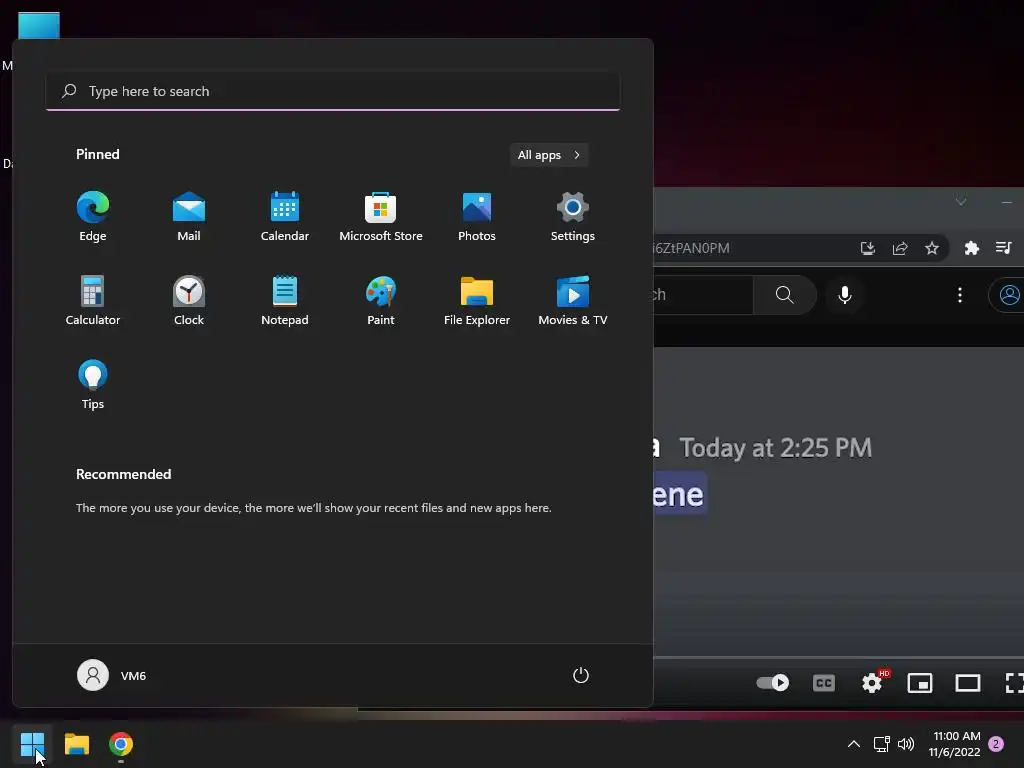Click the Windows Start button on taskbar

pyautogui.click(x=32, y=744)
